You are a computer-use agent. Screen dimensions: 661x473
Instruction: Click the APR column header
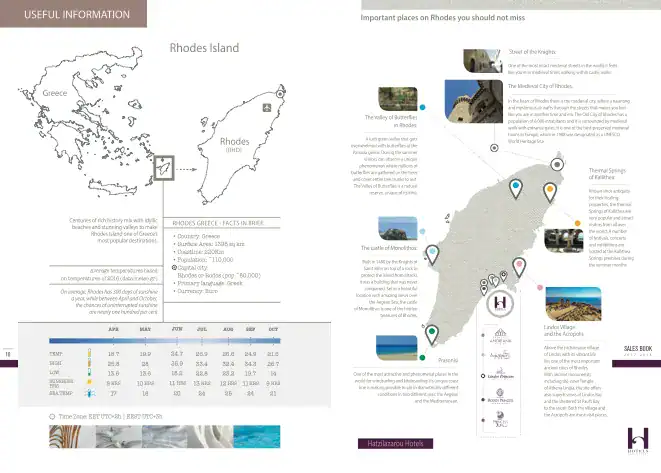coord(113,329)
